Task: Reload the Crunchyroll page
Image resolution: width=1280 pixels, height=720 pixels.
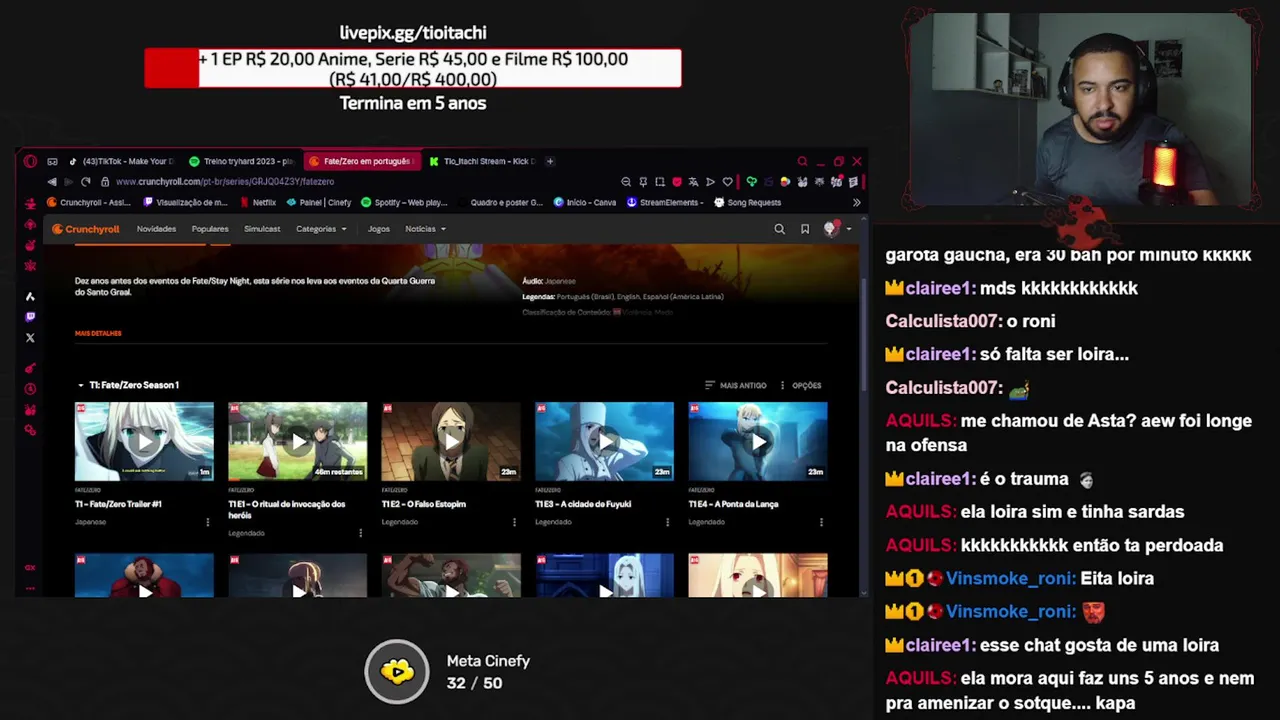Action: pos(85,182)
